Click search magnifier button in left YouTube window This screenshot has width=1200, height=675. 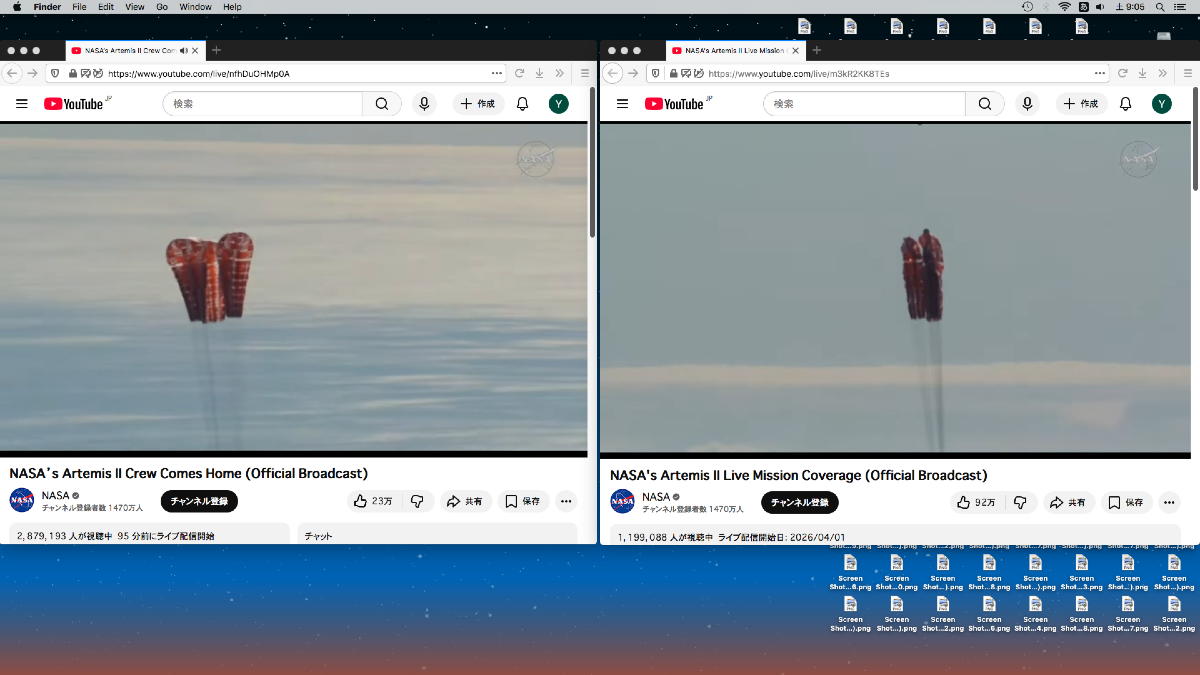[382, 104]
